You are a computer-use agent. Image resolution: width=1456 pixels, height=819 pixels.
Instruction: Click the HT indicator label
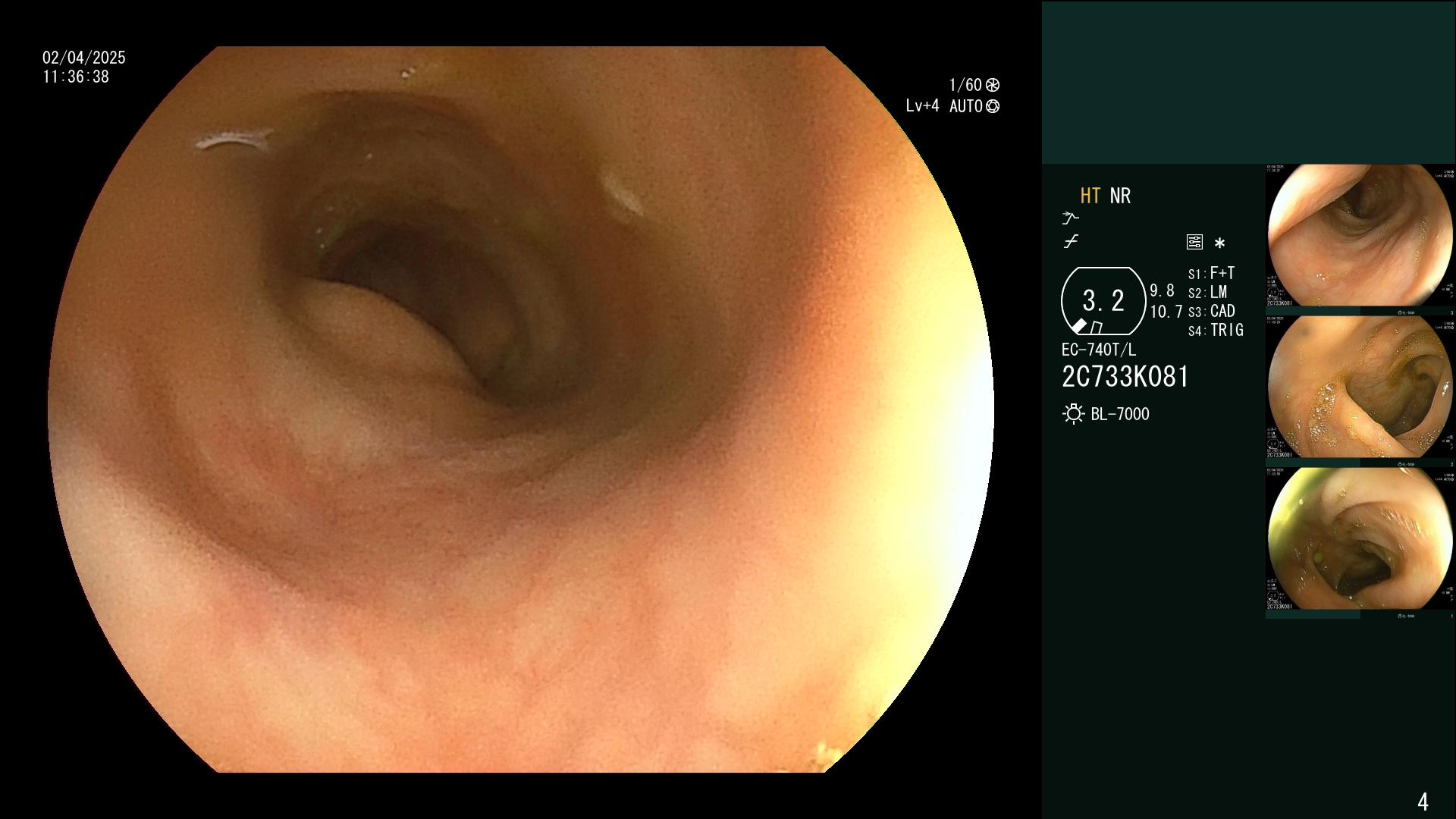point(1090,196)
